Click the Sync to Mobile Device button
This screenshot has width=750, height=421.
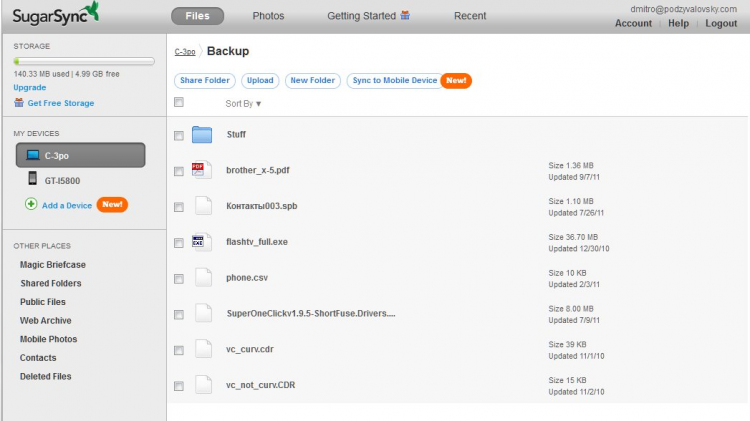pyautogui.click(x=395, y=80)
